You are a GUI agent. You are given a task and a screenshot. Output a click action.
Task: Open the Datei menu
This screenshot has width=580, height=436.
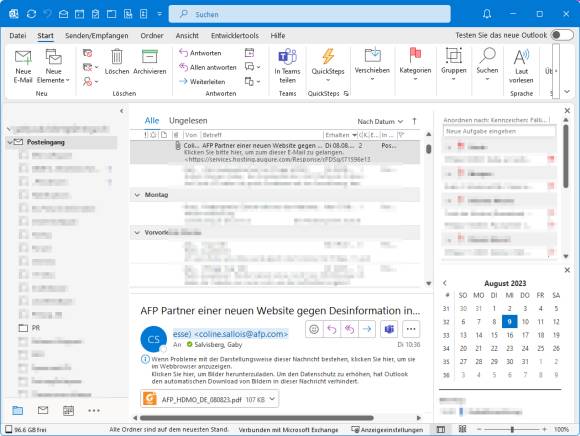tap(18, 36)
